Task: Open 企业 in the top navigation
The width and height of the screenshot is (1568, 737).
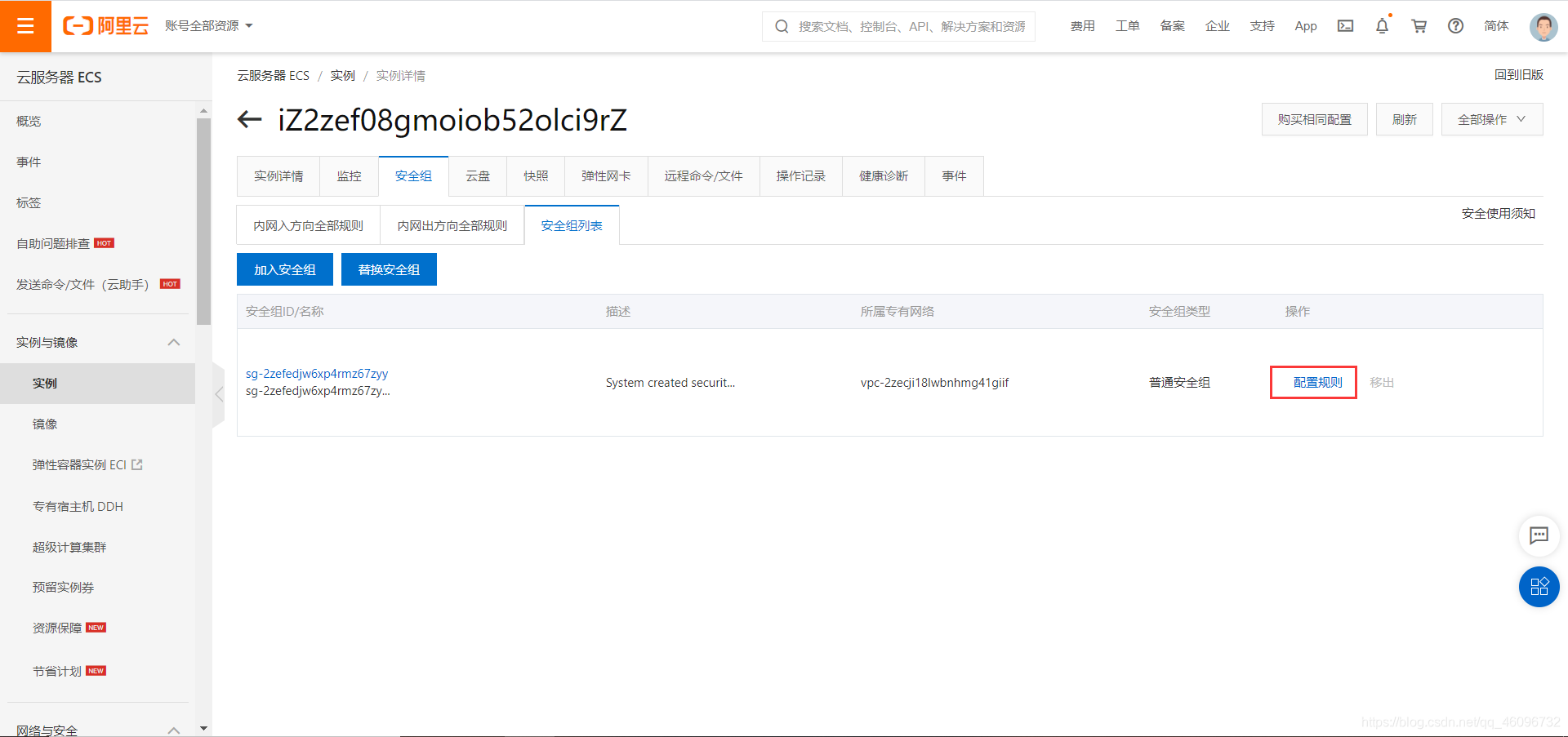Action: tap(1217, 26)
